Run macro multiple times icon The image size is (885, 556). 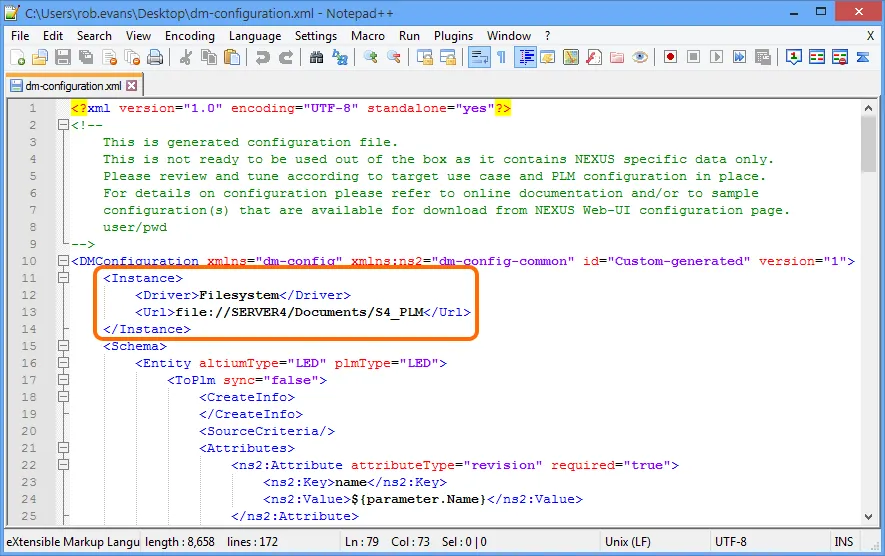(739, 57)
